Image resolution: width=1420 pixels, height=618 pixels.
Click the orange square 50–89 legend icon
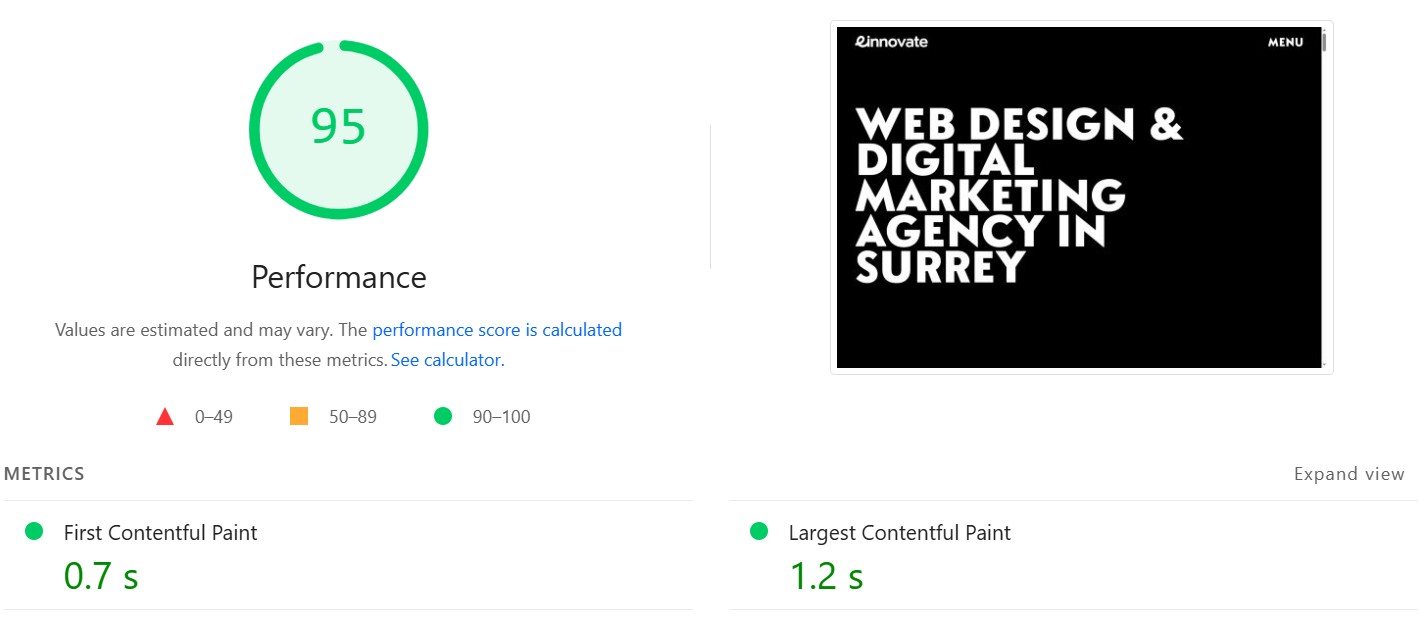tap(299, 416)
